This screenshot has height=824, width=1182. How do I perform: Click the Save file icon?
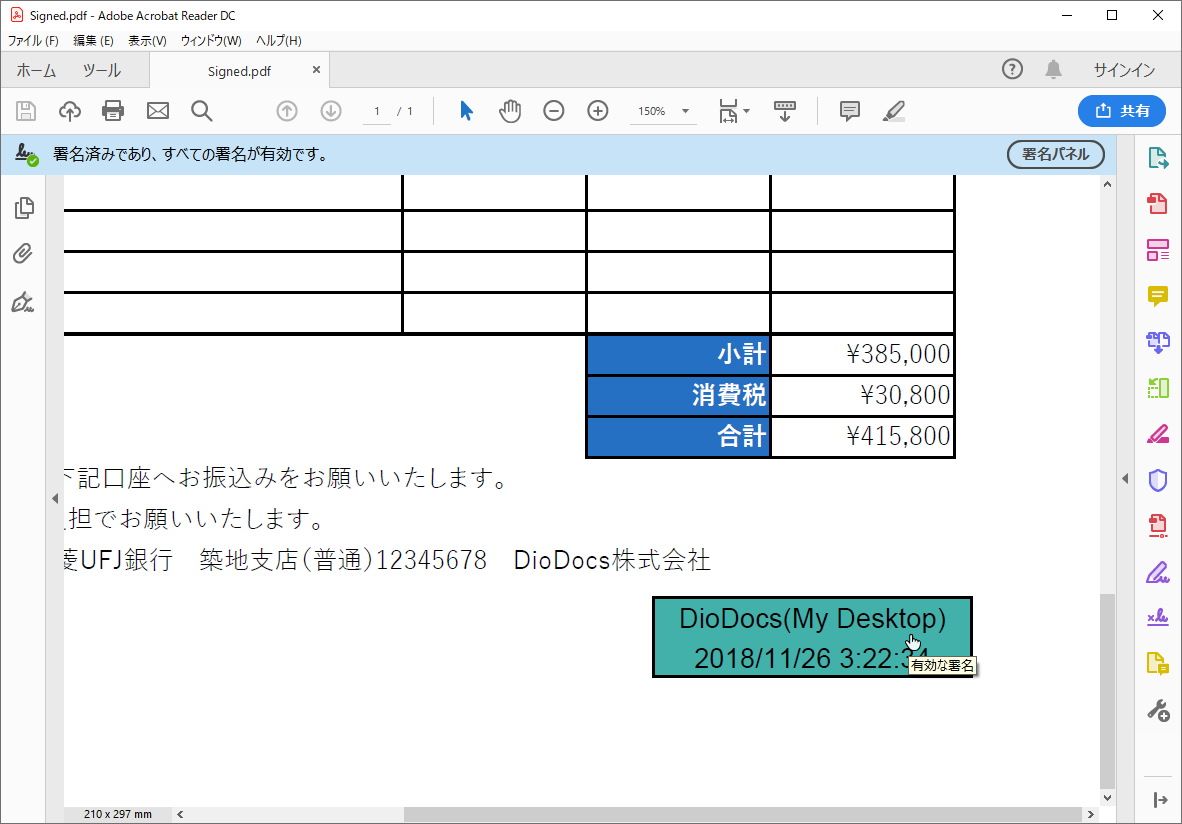pos(26,111)
